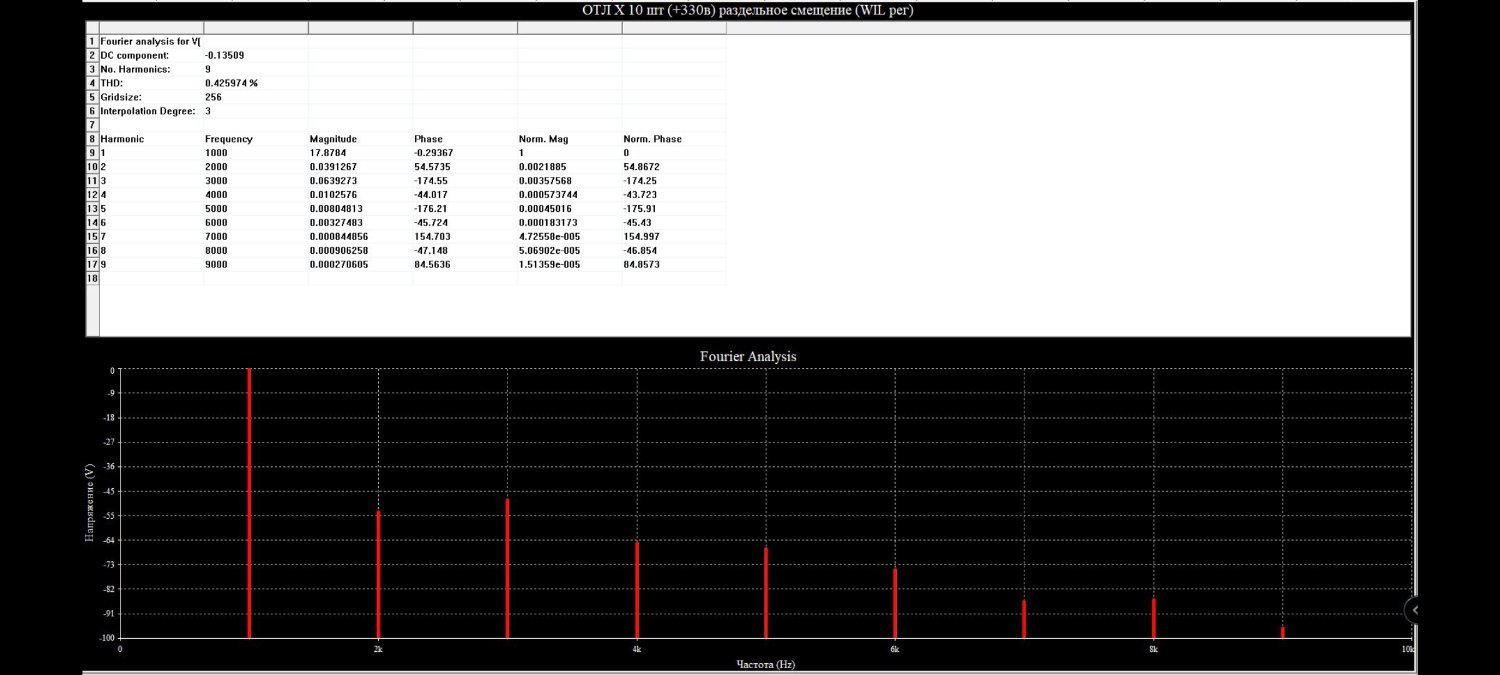The height and width of the screenshot is (675, 1500).
Task: Select row header number 18
Action: (92, 279)
